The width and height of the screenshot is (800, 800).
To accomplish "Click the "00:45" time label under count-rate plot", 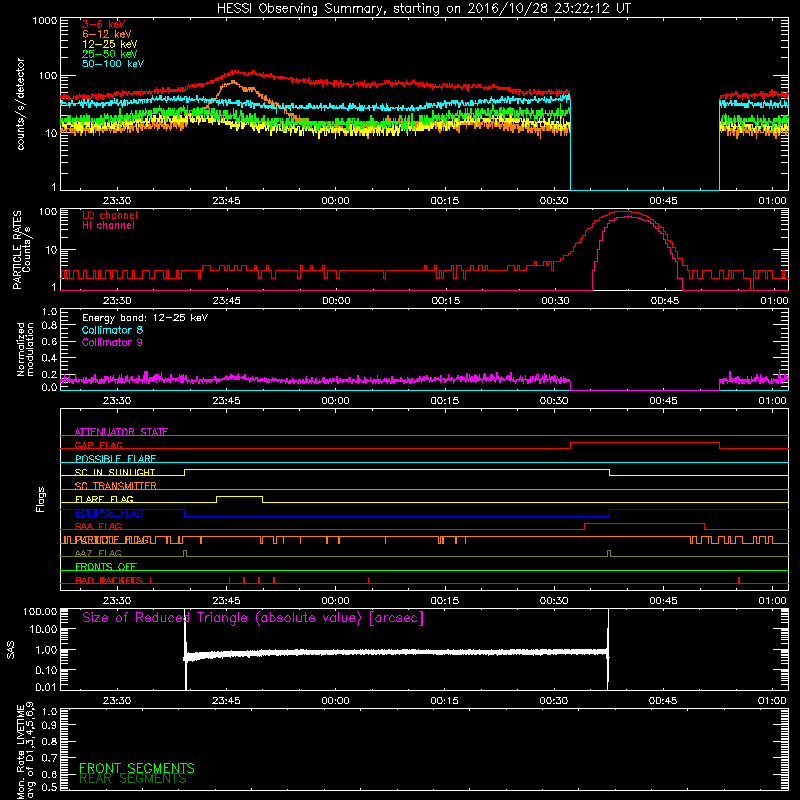I will [x=663, y=201].
